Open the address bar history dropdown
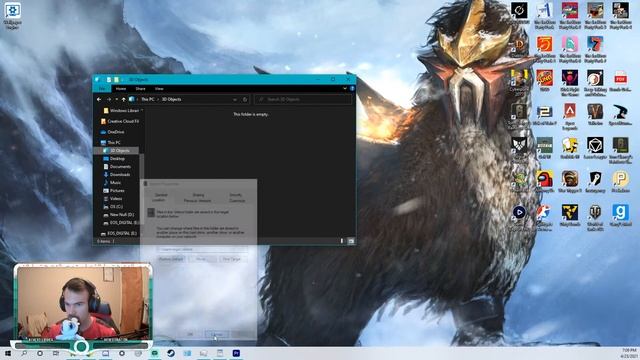This screenshot has height=360, width=640. [x=235, y=99]
